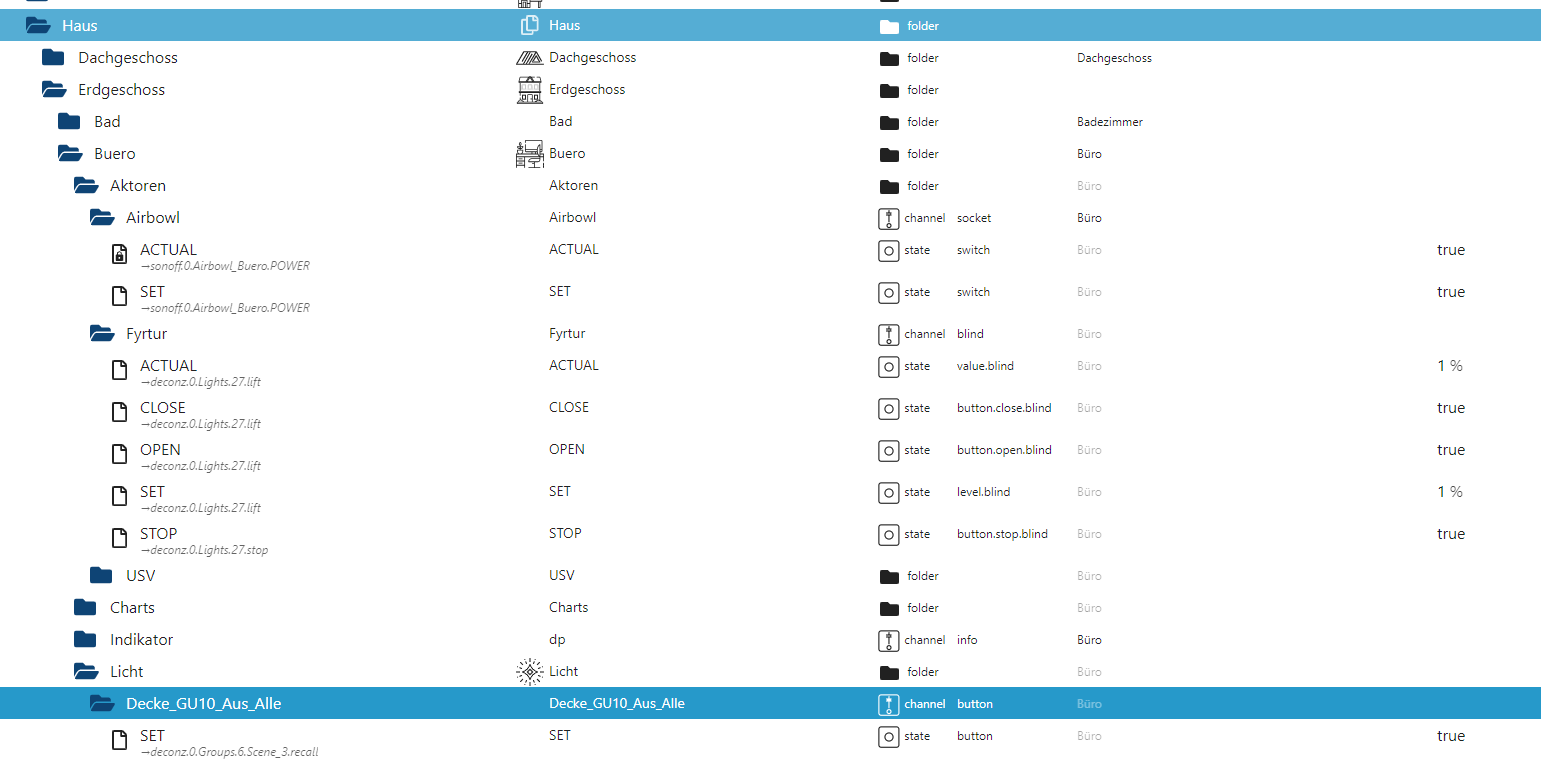Click the copy icon beside Haus name

(530, 25)
